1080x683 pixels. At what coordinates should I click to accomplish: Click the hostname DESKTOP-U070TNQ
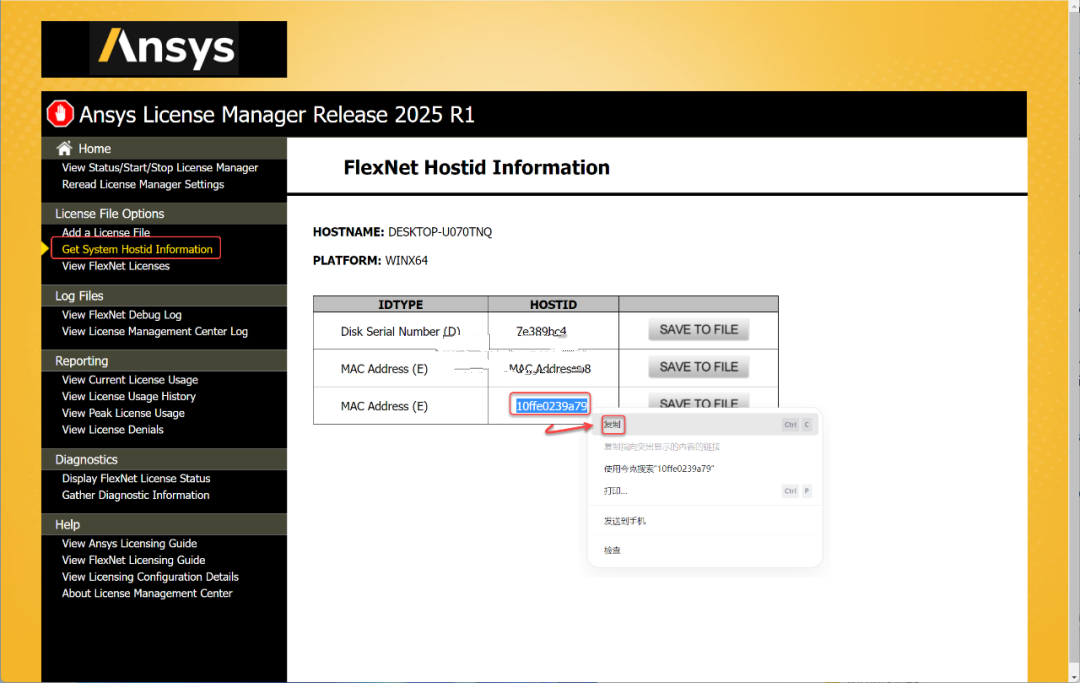pyautogui.click(x=440, y=232)
